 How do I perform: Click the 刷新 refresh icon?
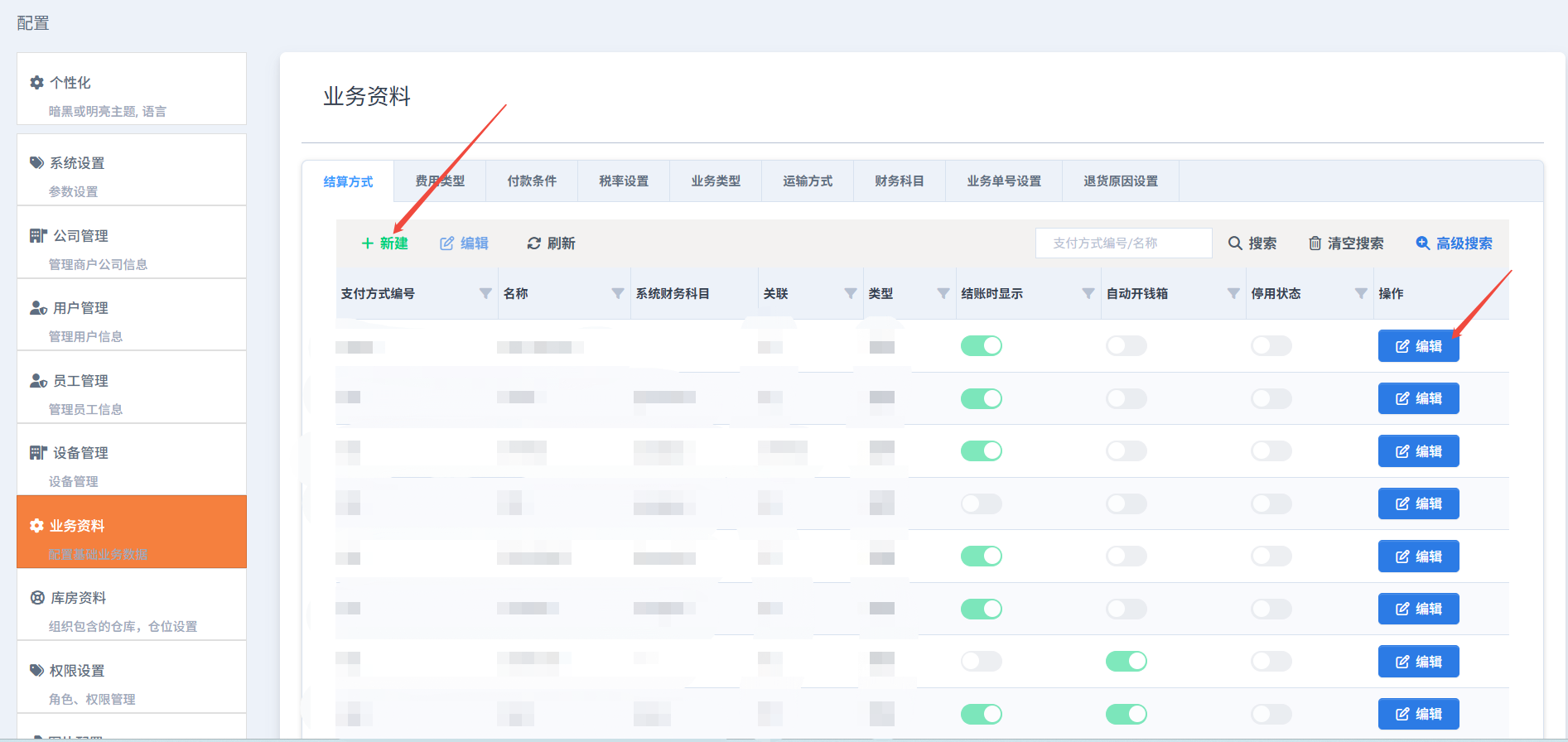(x=534, y=243)
